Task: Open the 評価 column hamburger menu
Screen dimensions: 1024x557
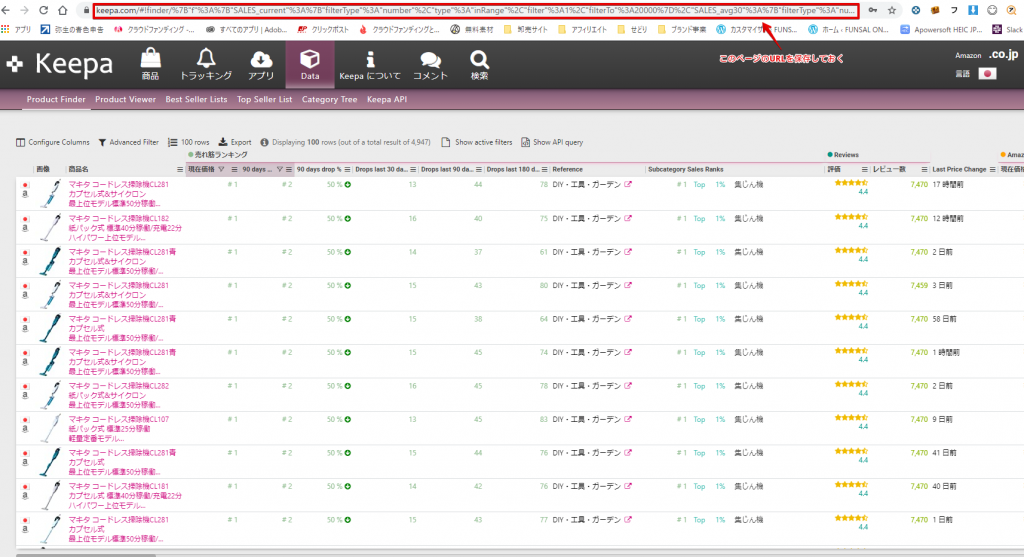Action: 863,169
